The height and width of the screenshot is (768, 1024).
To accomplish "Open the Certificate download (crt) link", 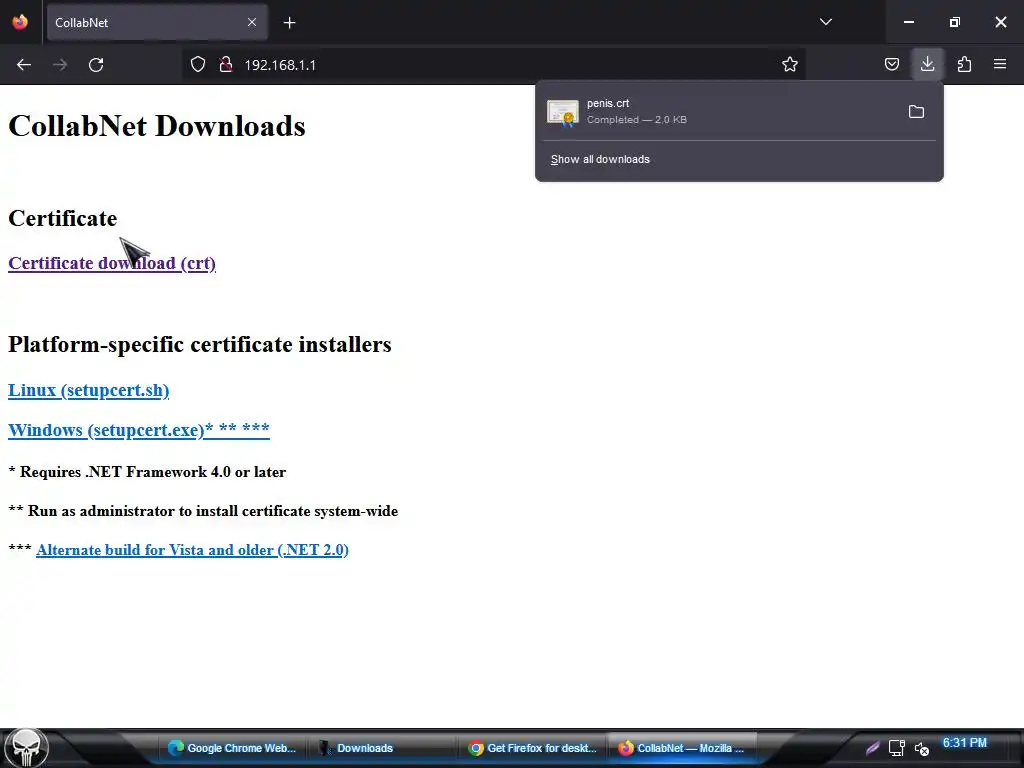I will pyautogui.click(x=112, y=263).
